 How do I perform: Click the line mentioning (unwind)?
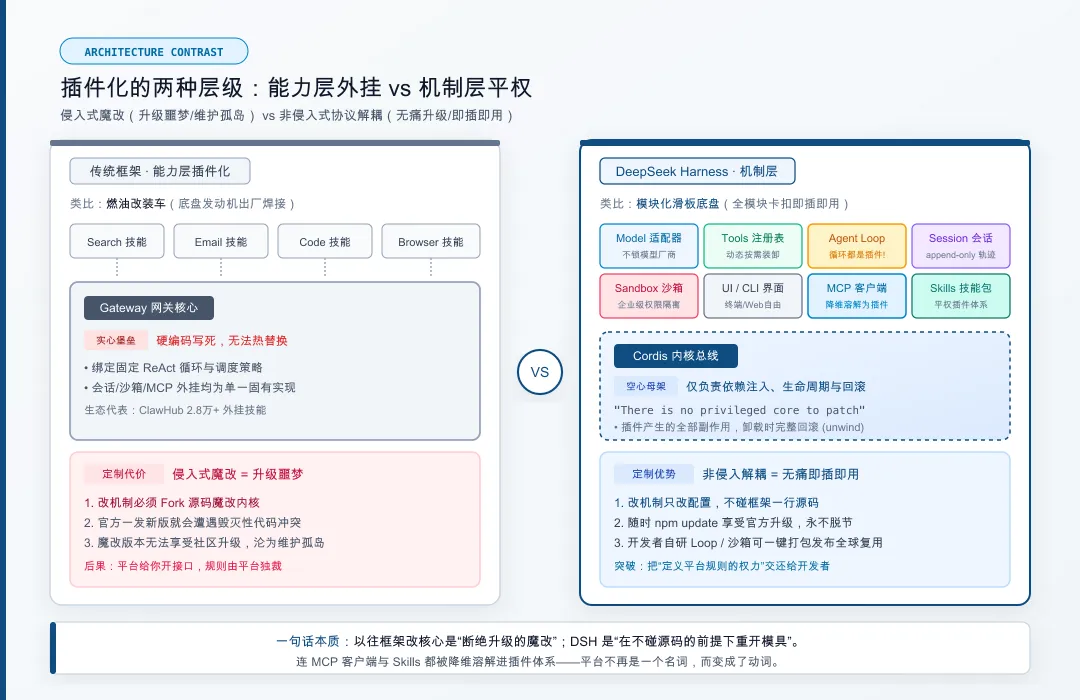pyautogui.click(x=739, y=427)
